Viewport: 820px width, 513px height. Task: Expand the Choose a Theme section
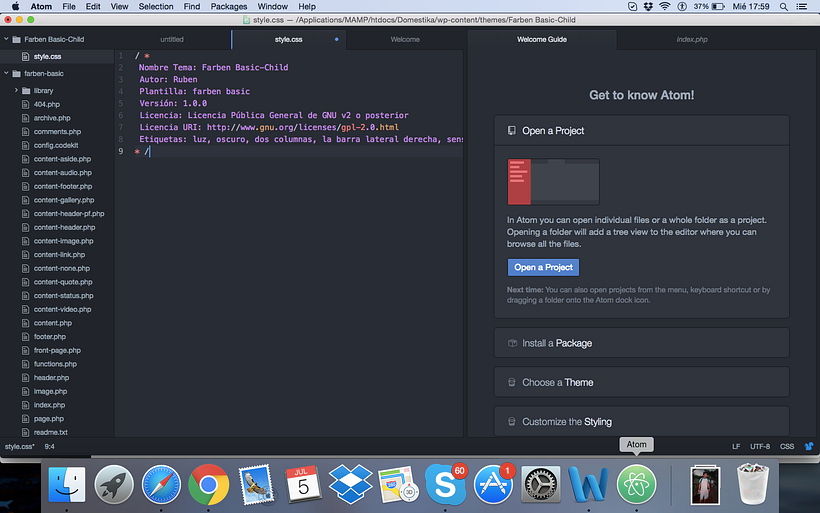click(641, 382)
